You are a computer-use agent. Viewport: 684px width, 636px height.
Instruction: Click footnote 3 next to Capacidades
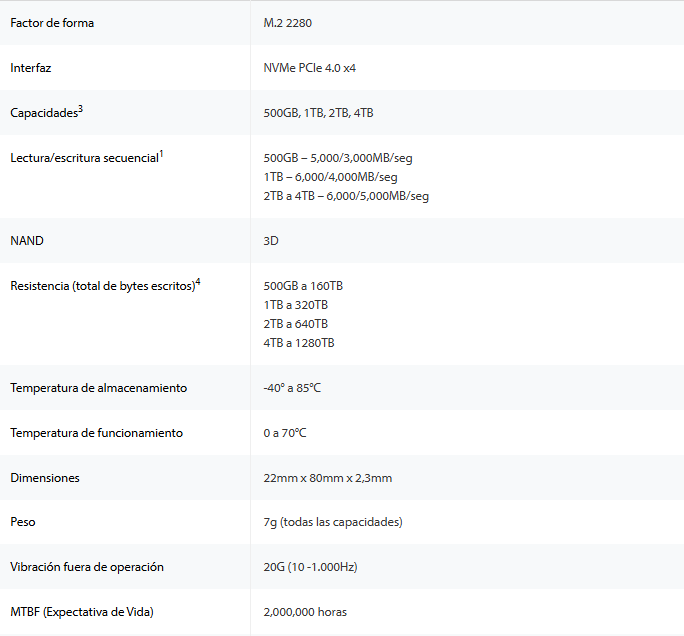pyautogui.click(x=80, y=109)
